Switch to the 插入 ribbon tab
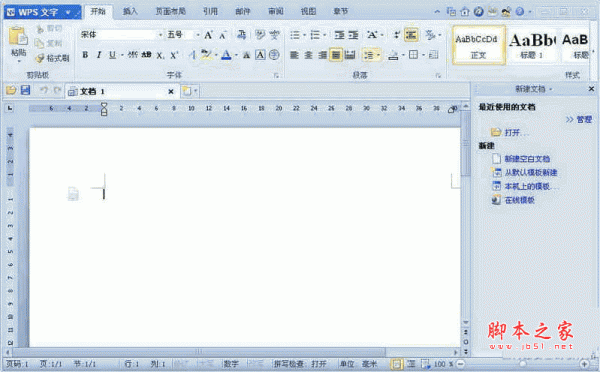 (x=130, y=11)
